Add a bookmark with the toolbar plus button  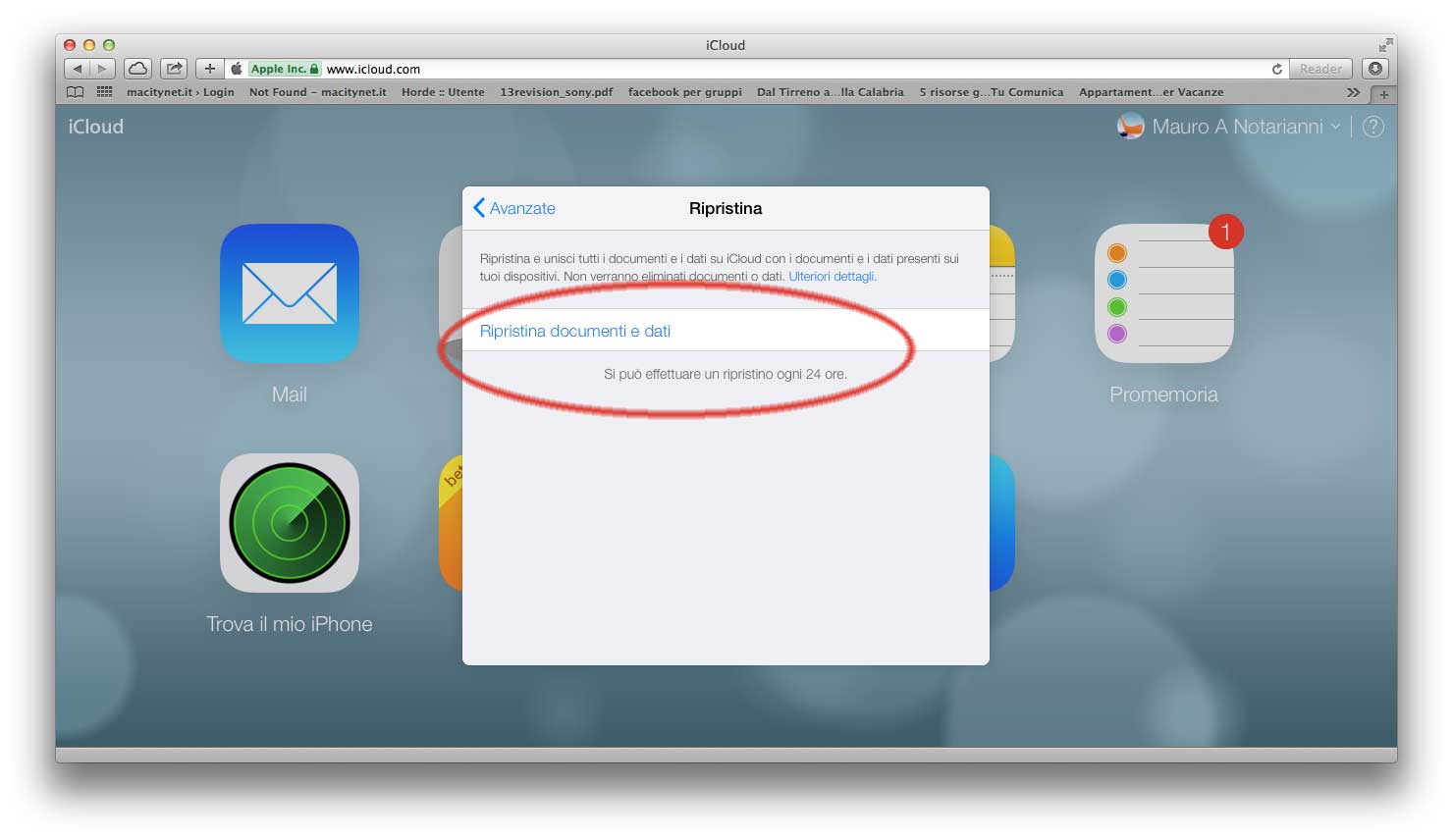pos(209,69)
